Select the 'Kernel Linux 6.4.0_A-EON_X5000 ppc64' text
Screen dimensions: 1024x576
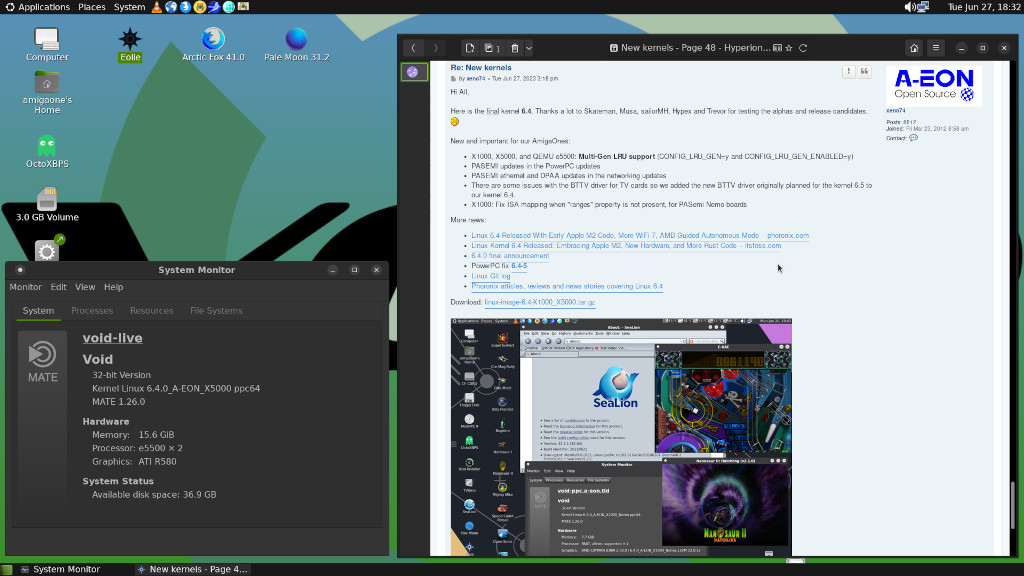click(x=176, y=388)
